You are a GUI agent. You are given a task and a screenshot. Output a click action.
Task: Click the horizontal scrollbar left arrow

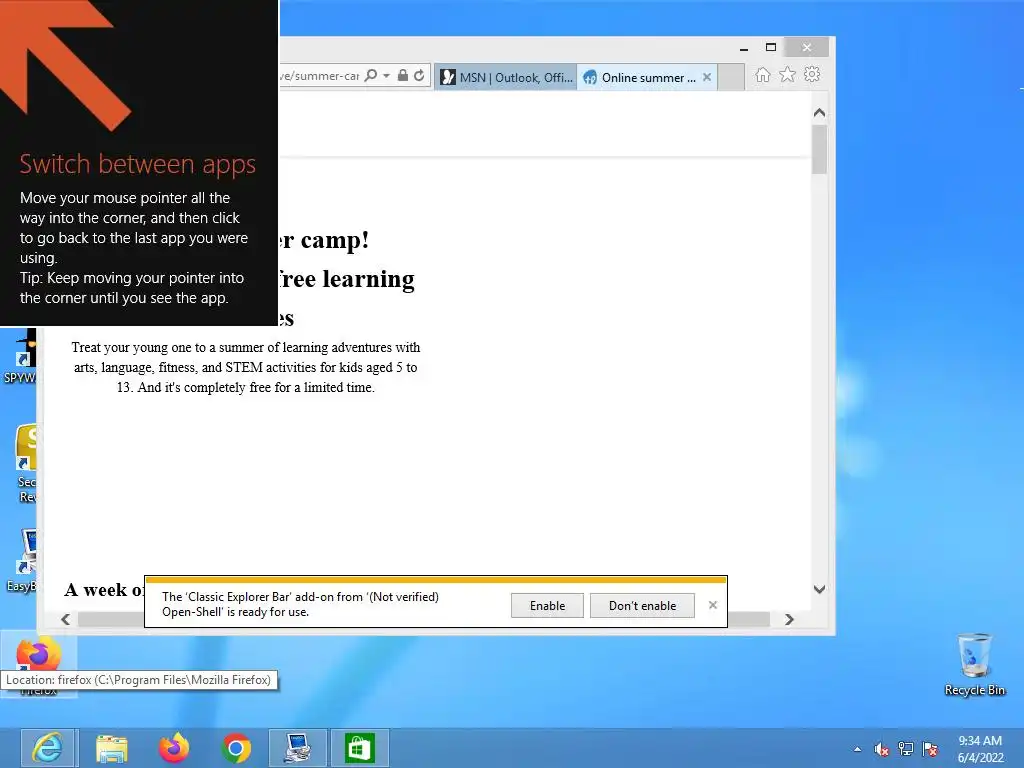pyautogui.click(x=65, y=619)
